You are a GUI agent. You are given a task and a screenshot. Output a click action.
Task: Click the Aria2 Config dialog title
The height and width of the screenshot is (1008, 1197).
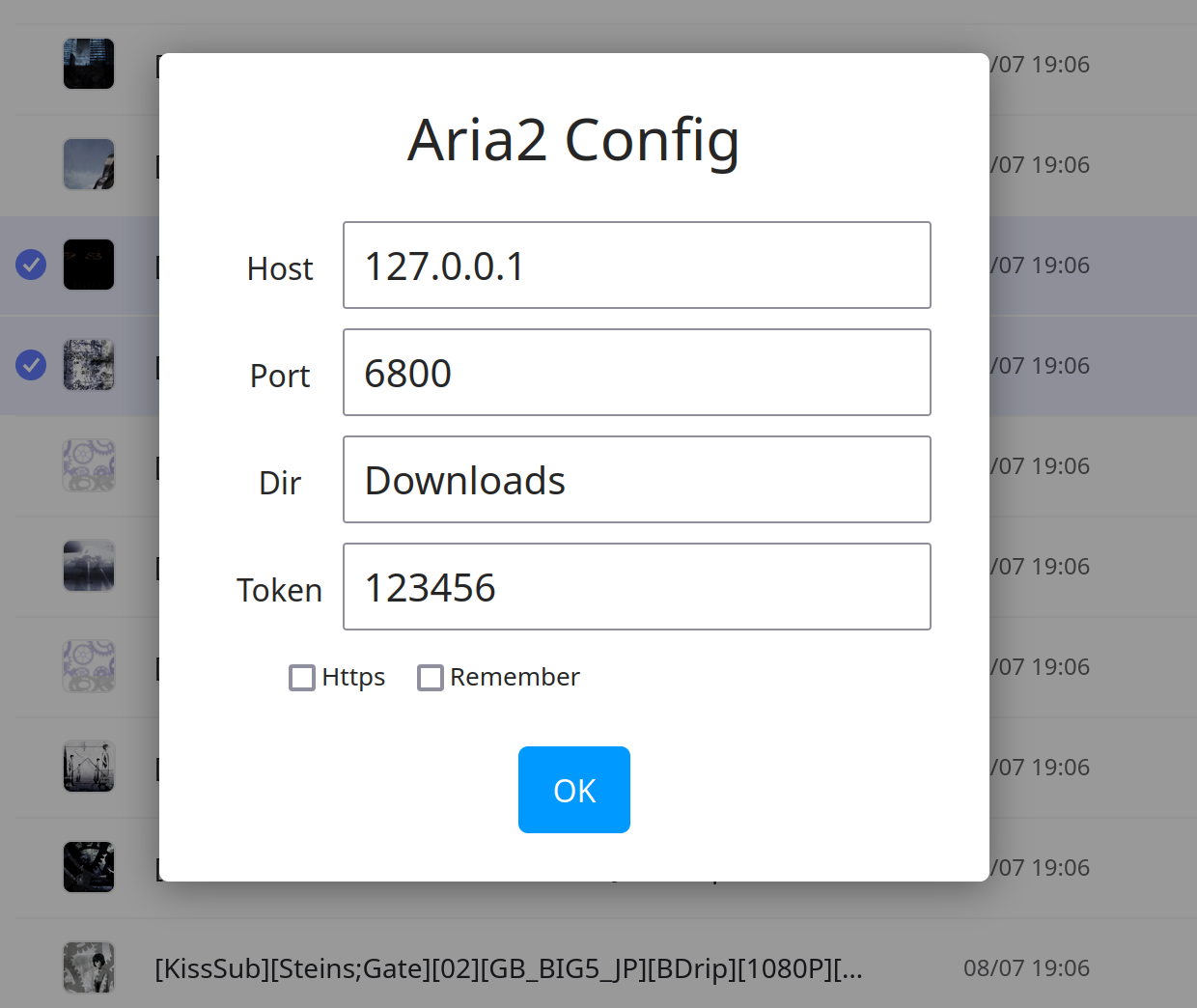(x=573, y=140)
